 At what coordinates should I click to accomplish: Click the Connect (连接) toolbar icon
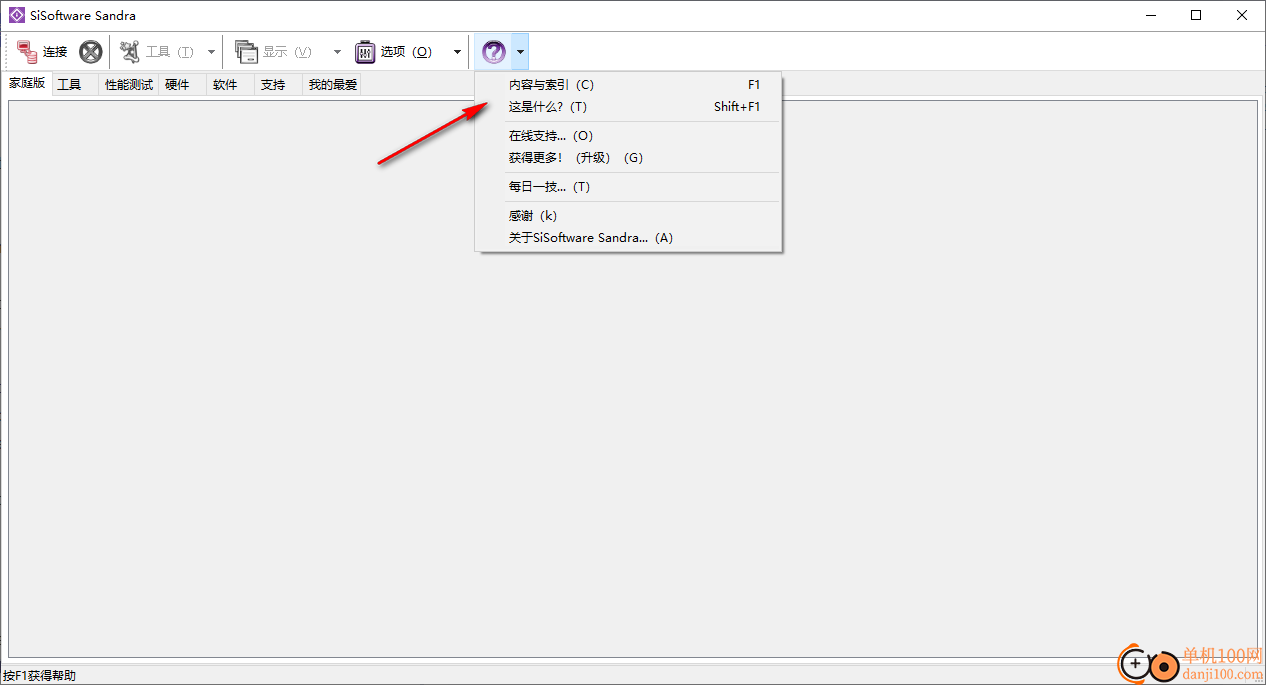point(27,52)
